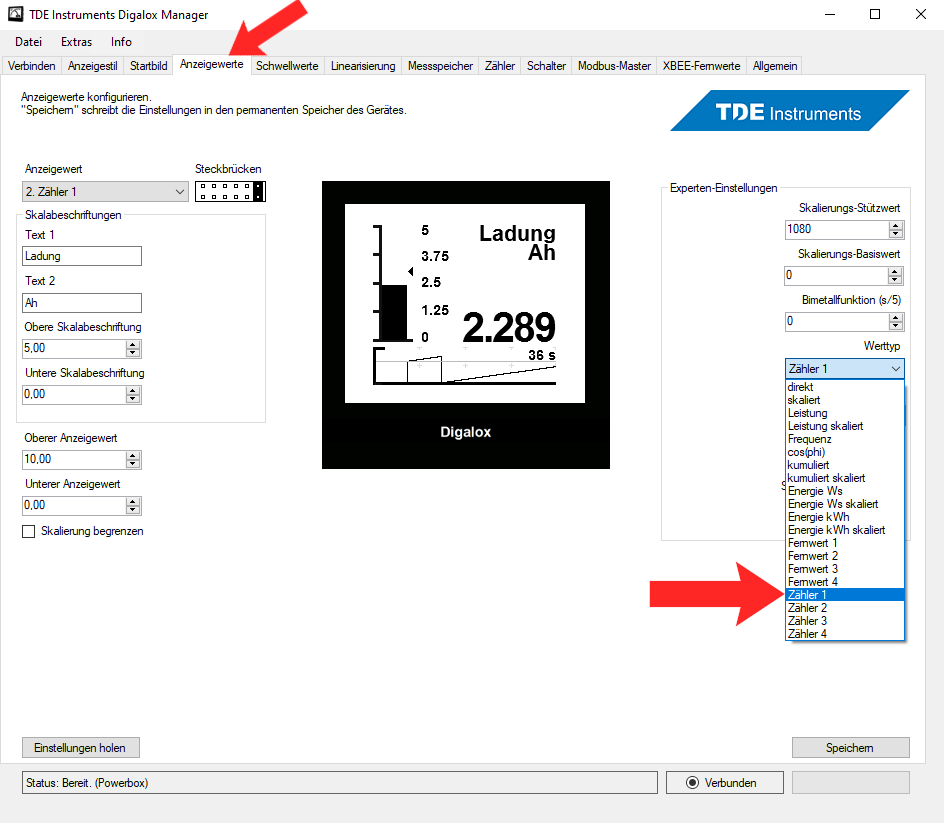Increase Bimetallfunktion value with up arrow
944x823 pixels.
pos(896,317)
